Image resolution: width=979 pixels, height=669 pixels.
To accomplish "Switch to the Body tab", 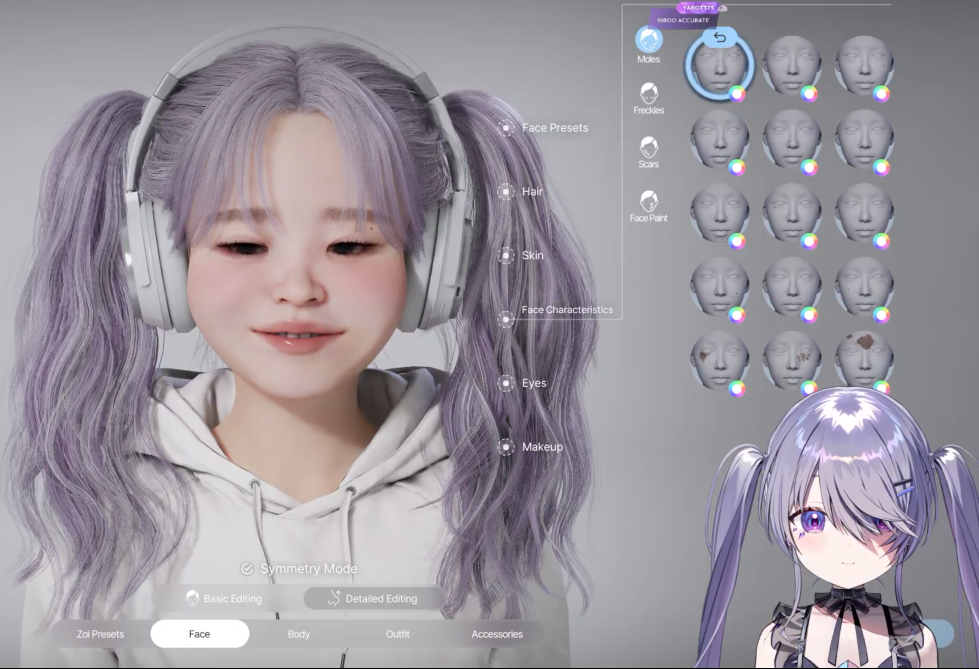I will [x=298, y=634].
